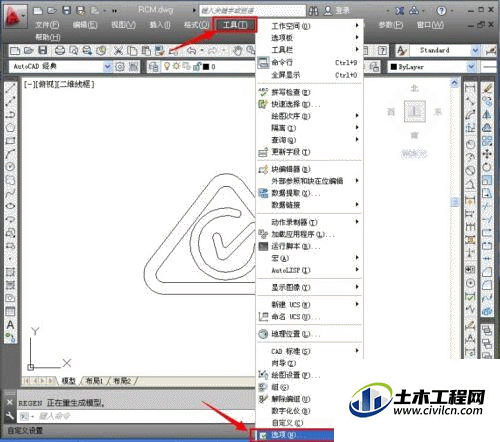
Task: Click the Erase tool in the modify toolbar
Action: 487,88
